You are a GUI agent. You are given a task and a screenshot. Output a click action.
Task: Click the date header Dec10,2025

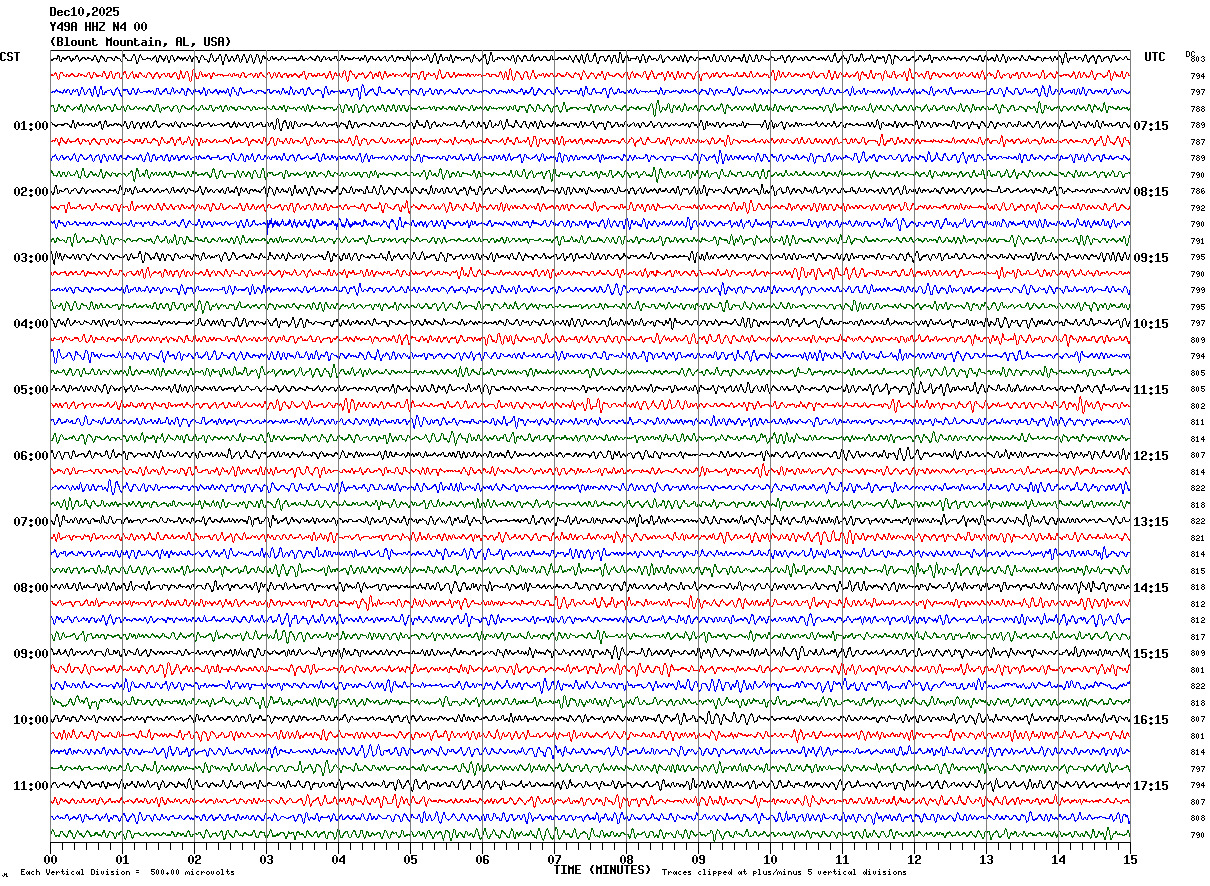click(84, 12)
